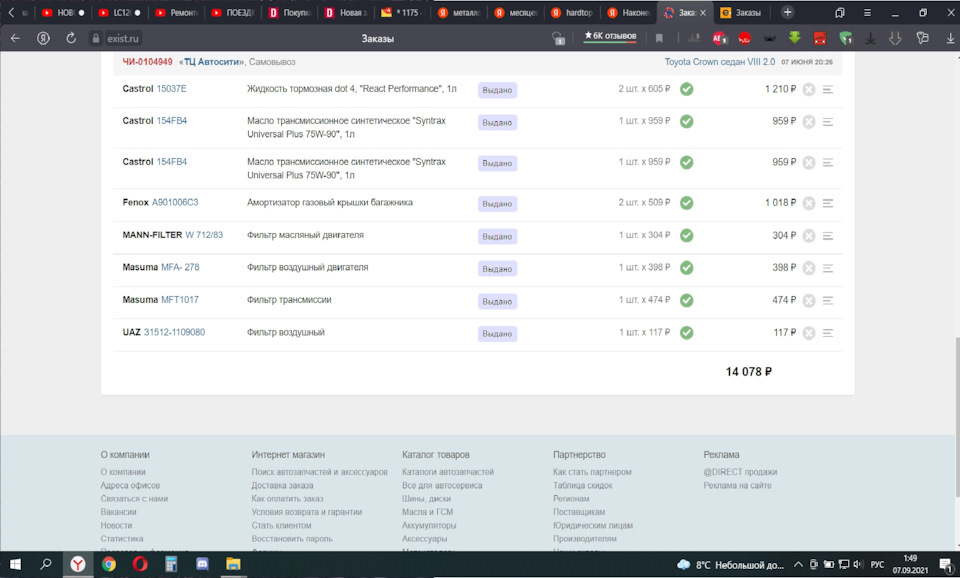Show hidden system tray icons chevron
960x578 pixels.
click(798, 564)
